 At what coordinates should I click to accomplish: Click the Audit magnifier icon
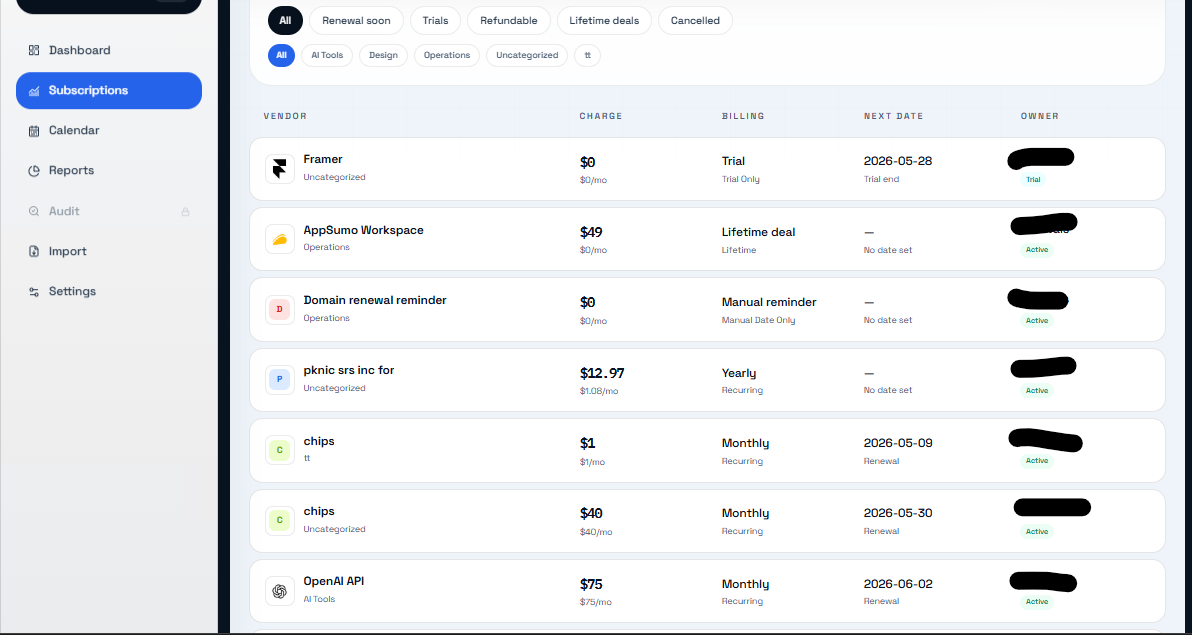[33, 211]
